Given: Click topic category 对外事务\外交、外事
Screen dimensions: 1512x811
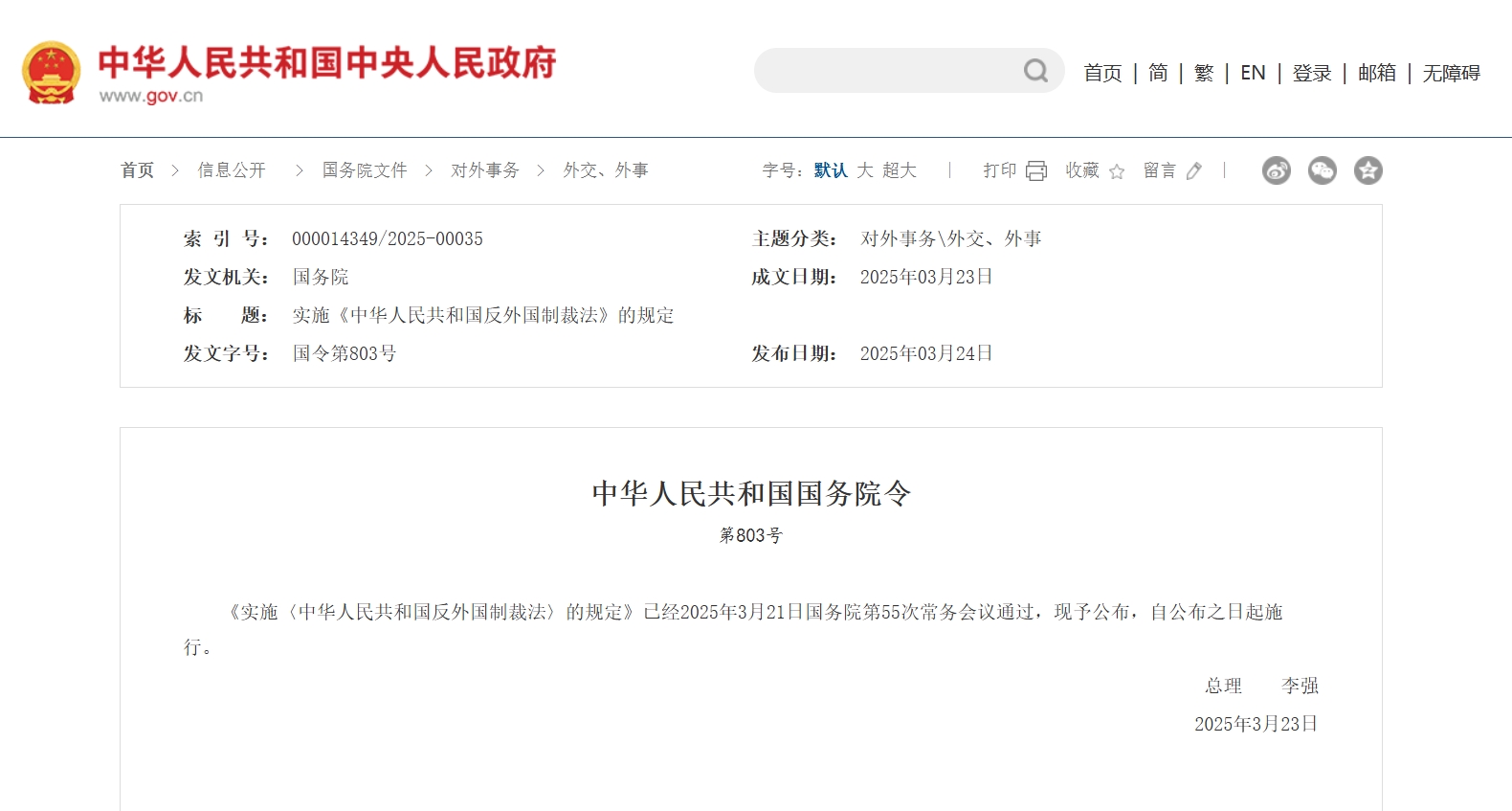Looking at the screenshot, I should click(951, 238).
